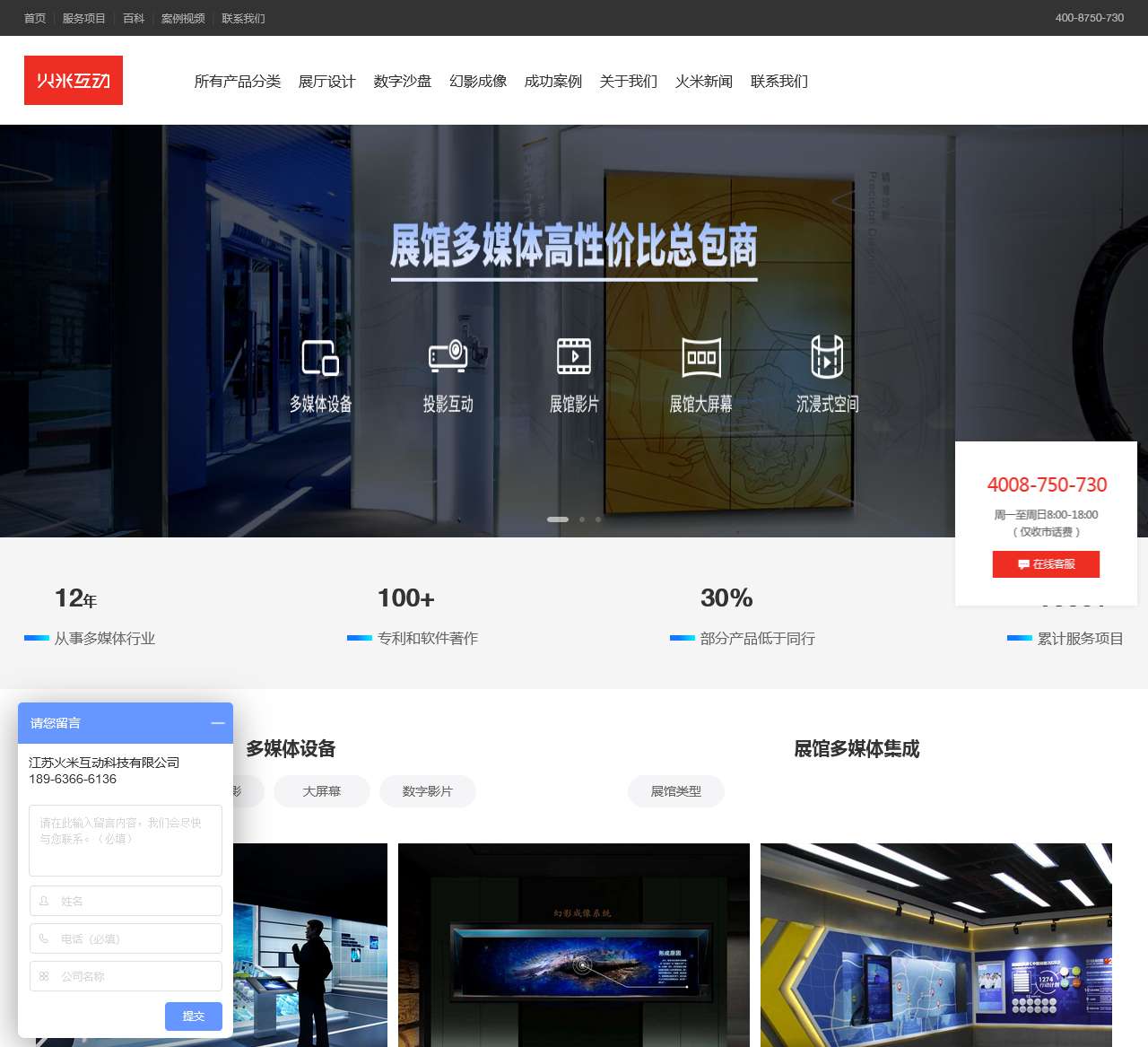1148x1047 pixels.
Task: Click the 从事多媒体行业 label
Action: (105, 639)
